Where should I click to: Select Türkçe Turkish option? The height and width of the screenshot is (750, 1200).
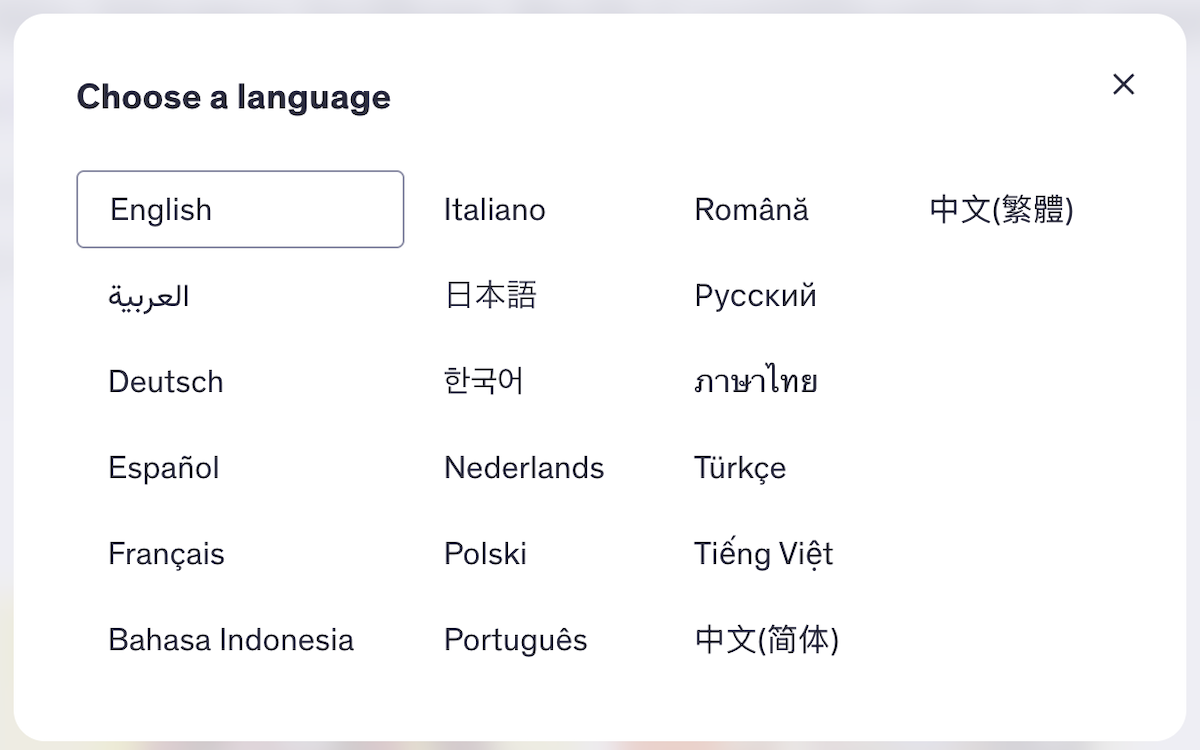pos(740,466)
